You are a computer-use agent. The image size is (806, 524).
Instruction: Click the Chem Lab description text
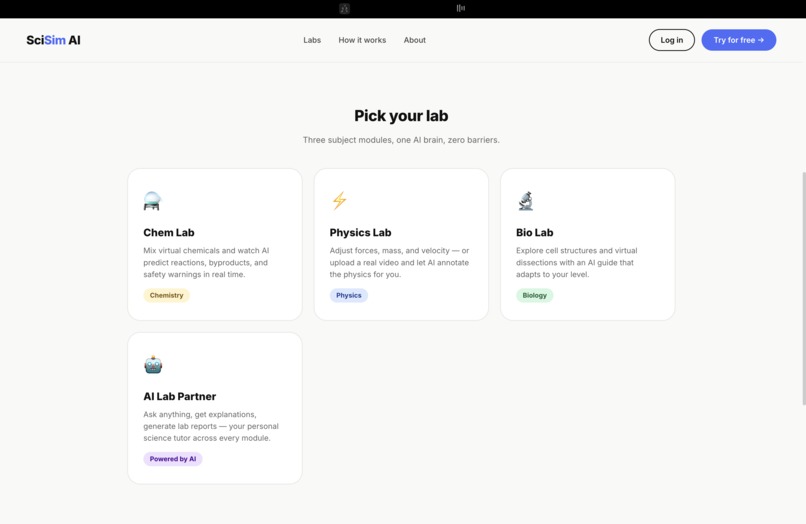[x=206, y=262]
